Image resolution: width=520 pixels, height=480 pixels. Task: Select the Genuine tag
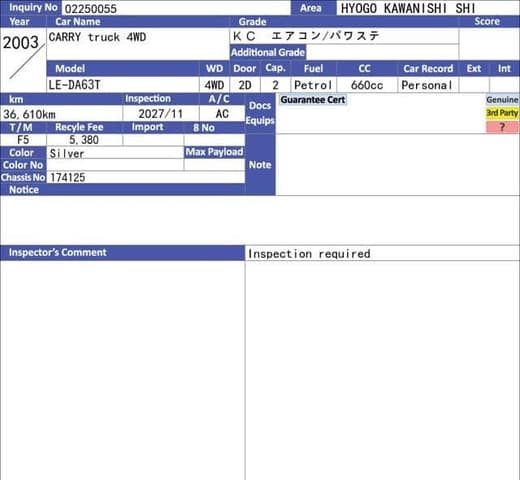click(502, 100)
